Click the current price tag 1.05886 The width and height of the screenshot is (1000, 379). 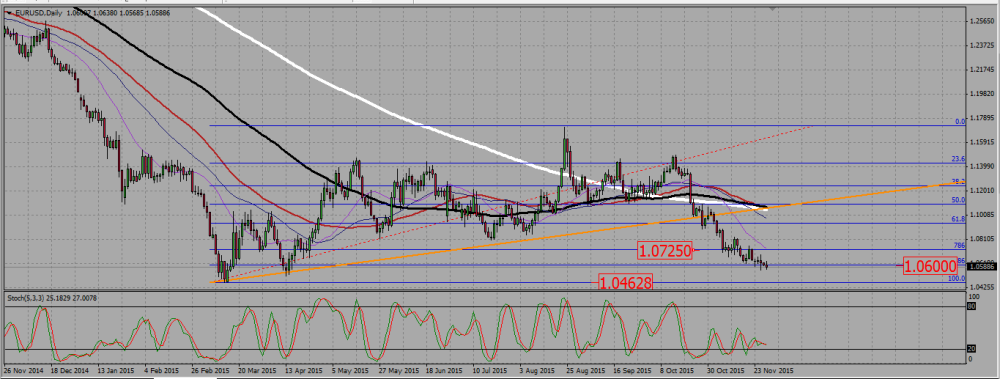pos(981,267)
